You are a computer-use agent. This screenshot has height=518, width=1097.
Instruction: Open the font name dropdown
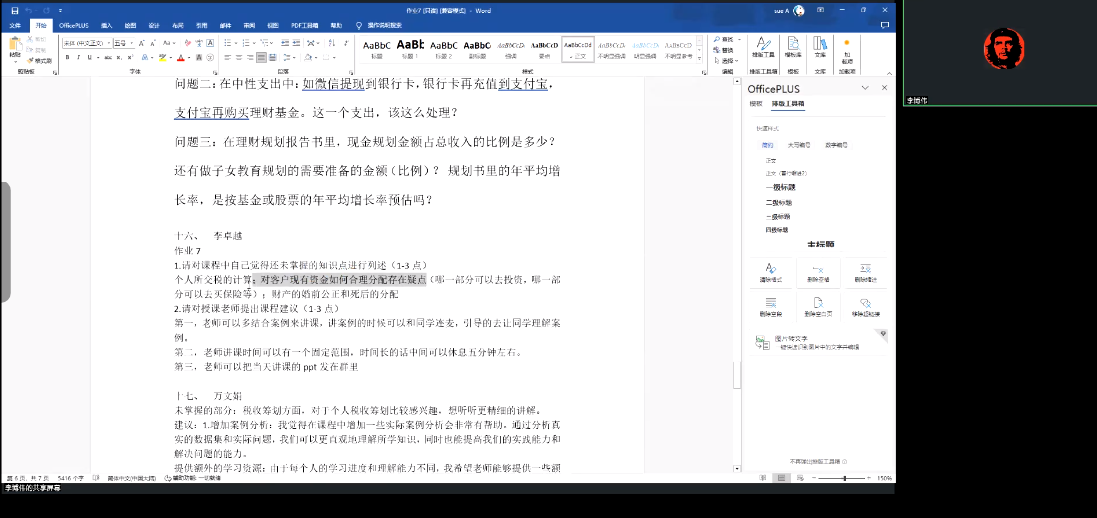click(x=108, y=43)
